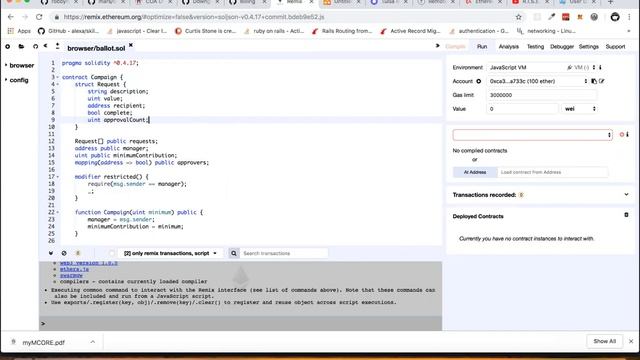
Task: Click the red circle icon beside contract selector
Action: [622, 134]
